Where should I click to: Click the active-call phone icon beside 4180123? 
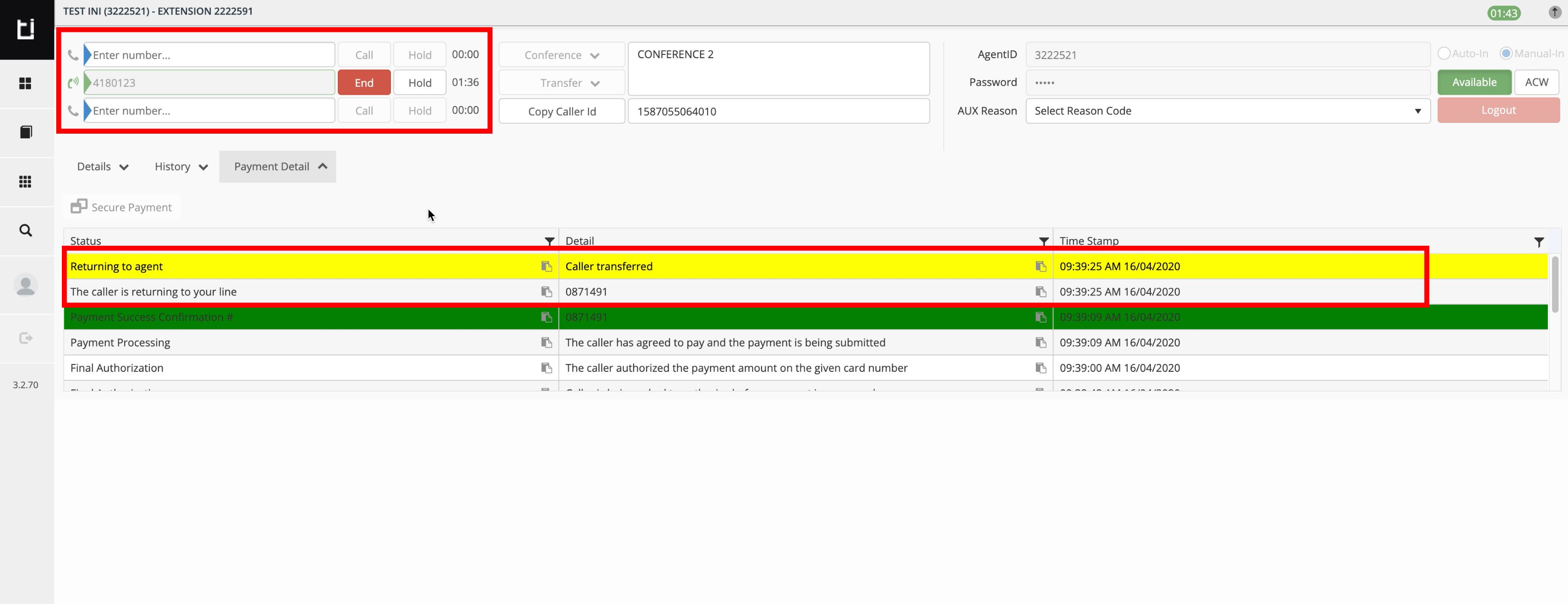click(73, 83)
